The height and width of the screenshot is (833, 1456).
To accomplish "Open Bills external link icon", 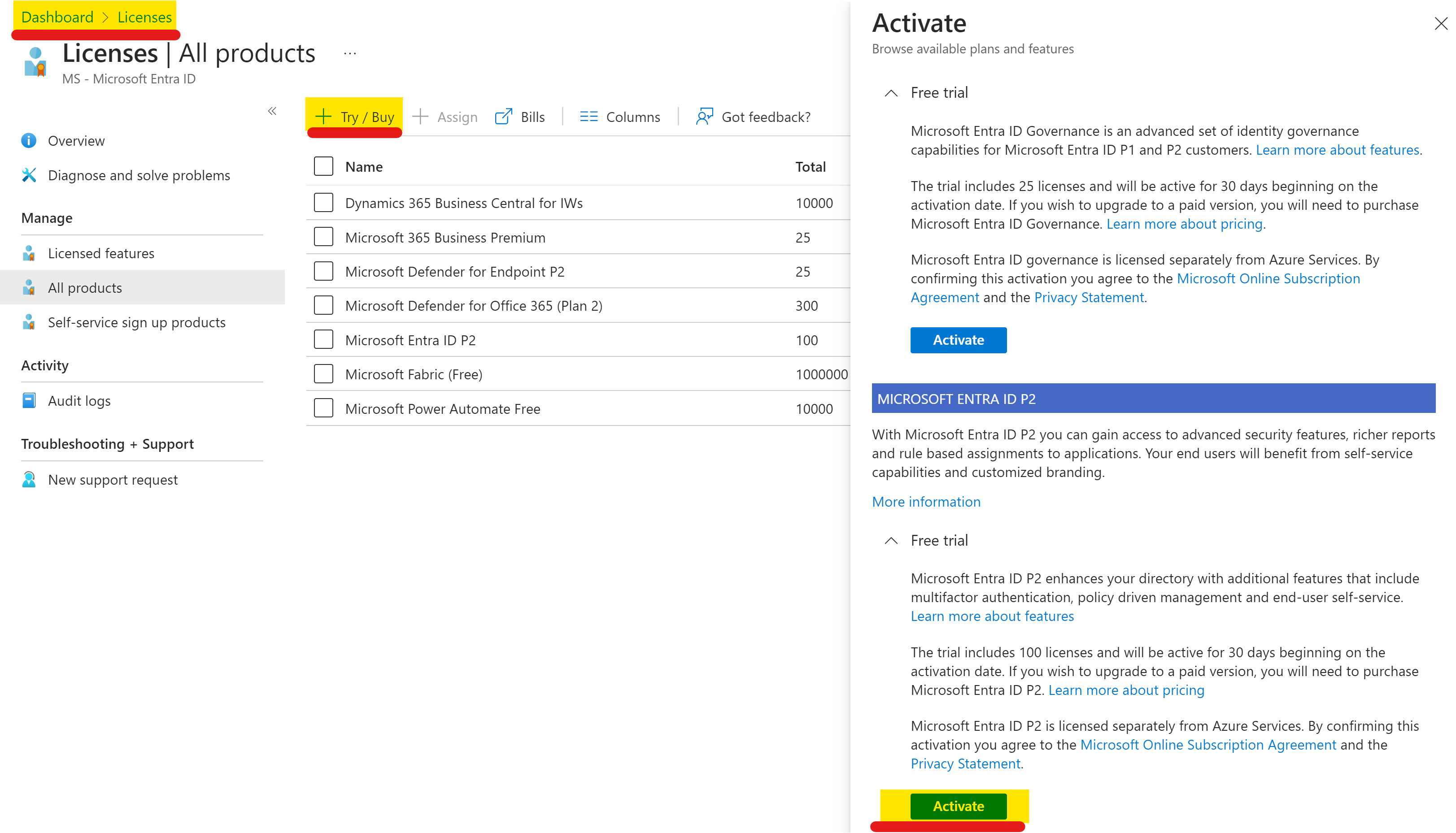I will pos(504,117).
